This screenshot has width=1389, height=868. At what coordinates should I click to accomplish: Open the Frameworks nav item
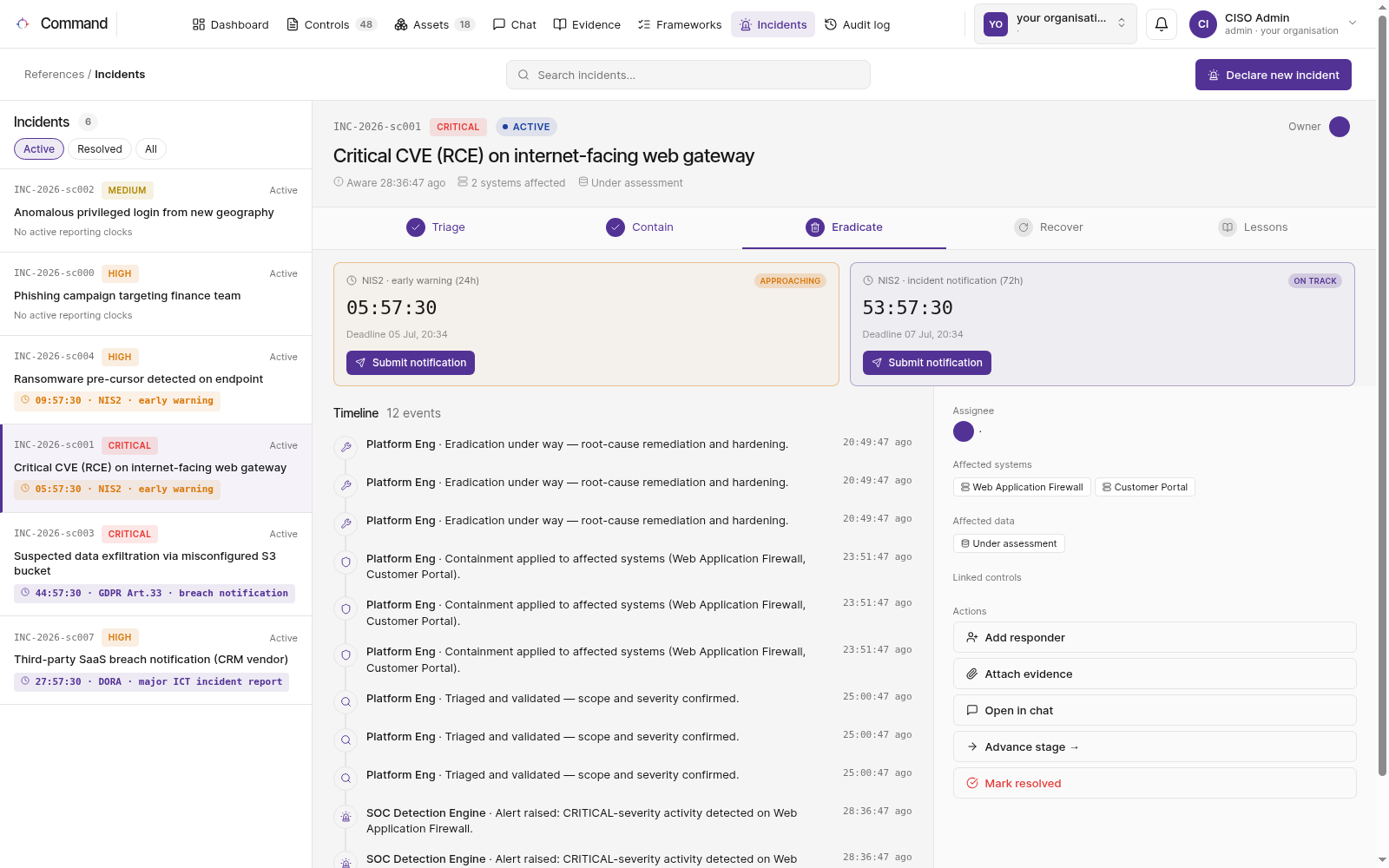pos(680,24)
